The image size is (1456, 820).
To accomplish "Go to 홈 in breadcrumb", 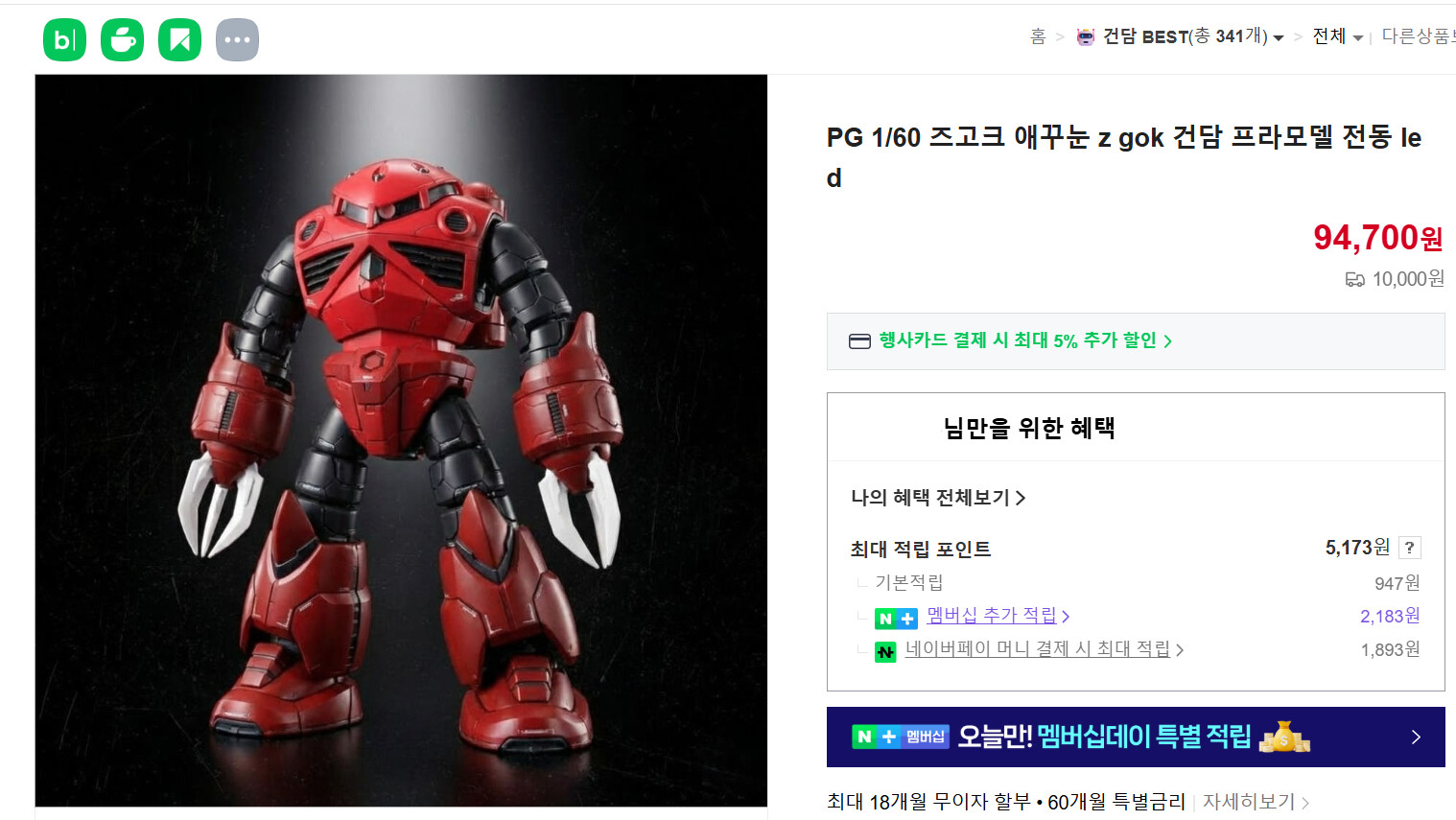I will point(1038,36).
